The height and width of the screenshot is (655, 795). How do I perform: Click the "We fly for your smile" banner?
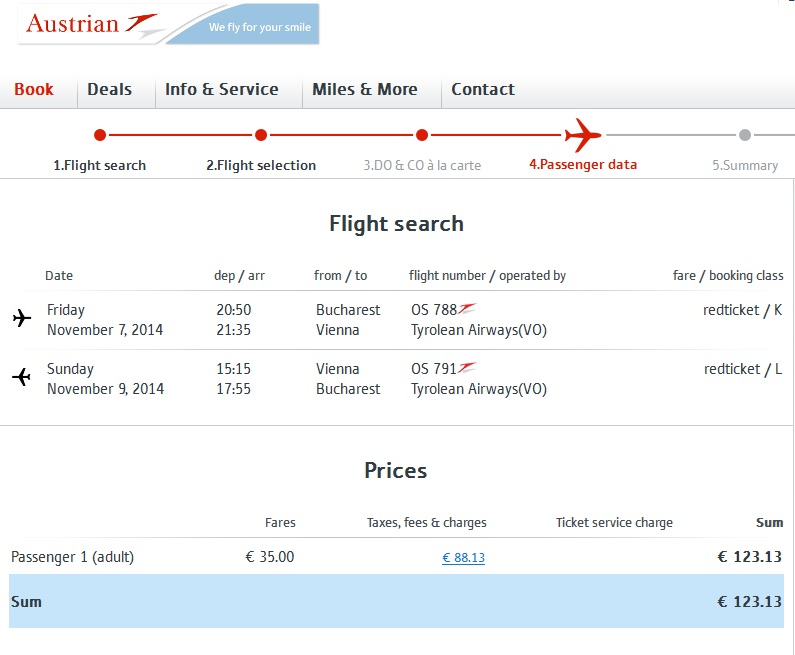pos(258,27)
